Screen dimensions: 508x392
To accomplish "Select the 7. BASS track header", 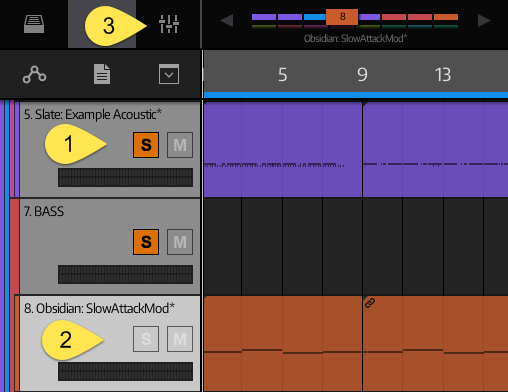I will [110, 246].
